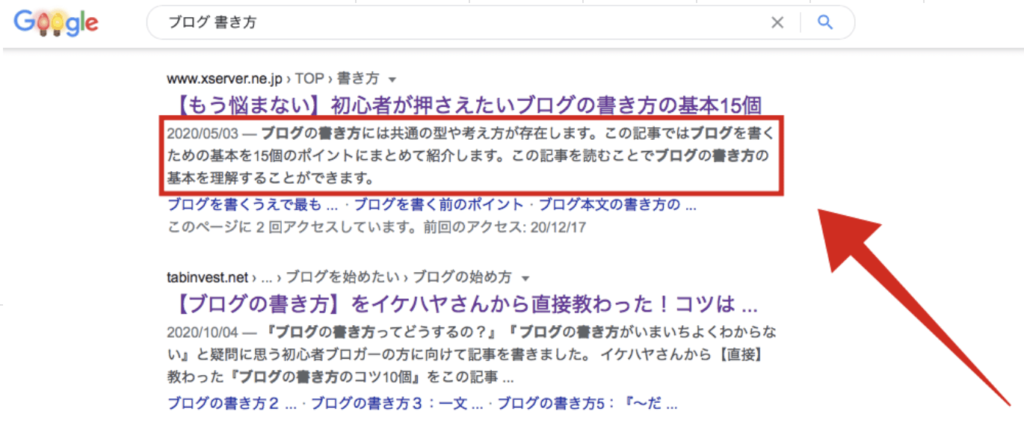Open the dropdown arrow next to the tabinvest.net breadcrumb
This screenshot has height=429, width=1024.
point(525,277)
